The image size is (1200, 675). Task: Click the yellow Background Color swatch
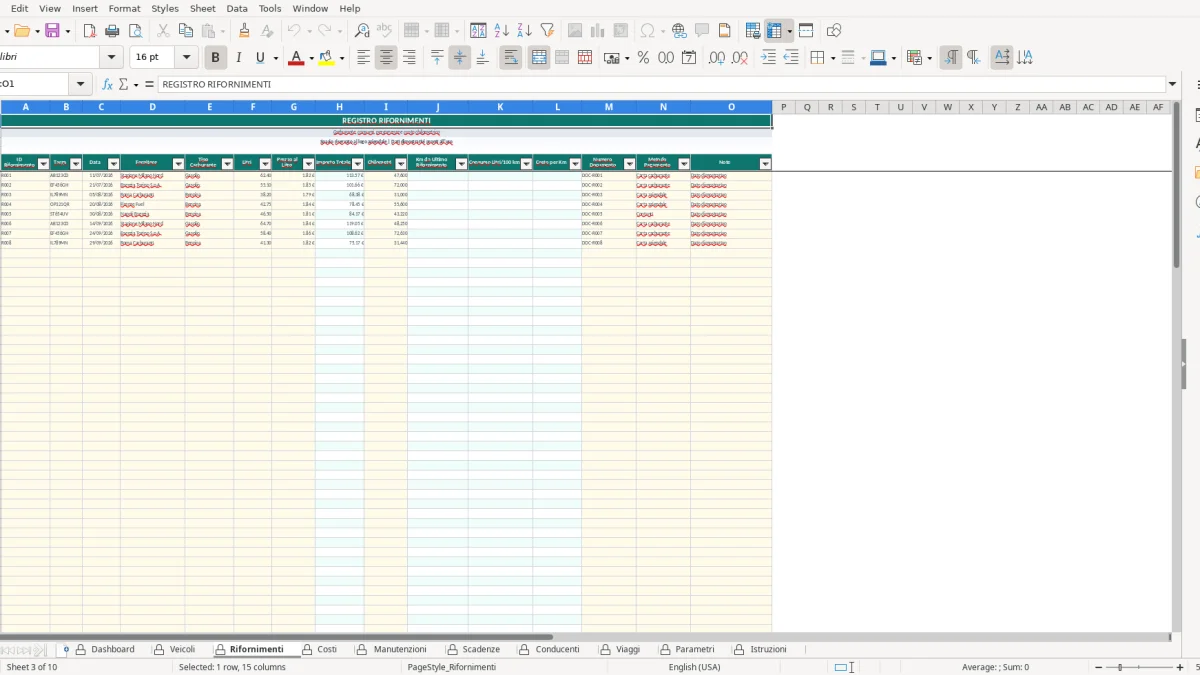click(327, 58)
